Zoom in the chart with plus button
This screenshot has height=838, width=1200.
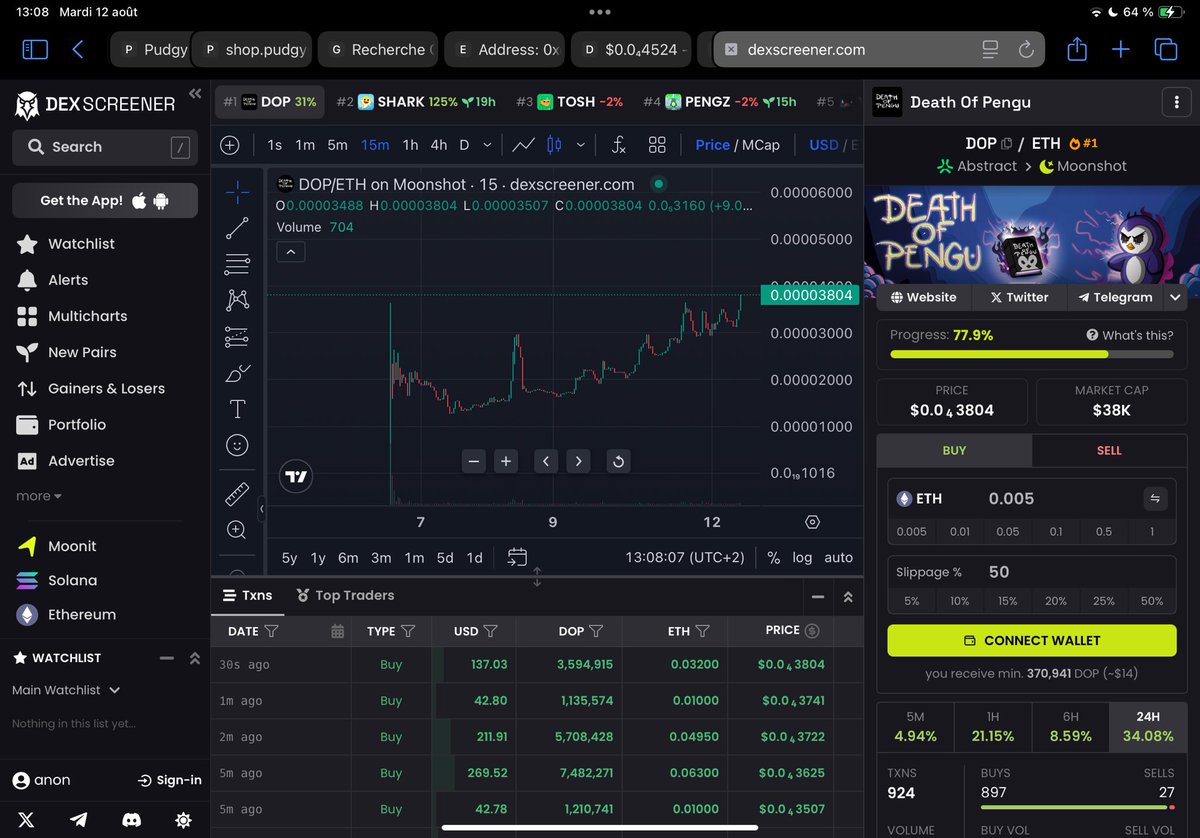[x=506, y=461]
